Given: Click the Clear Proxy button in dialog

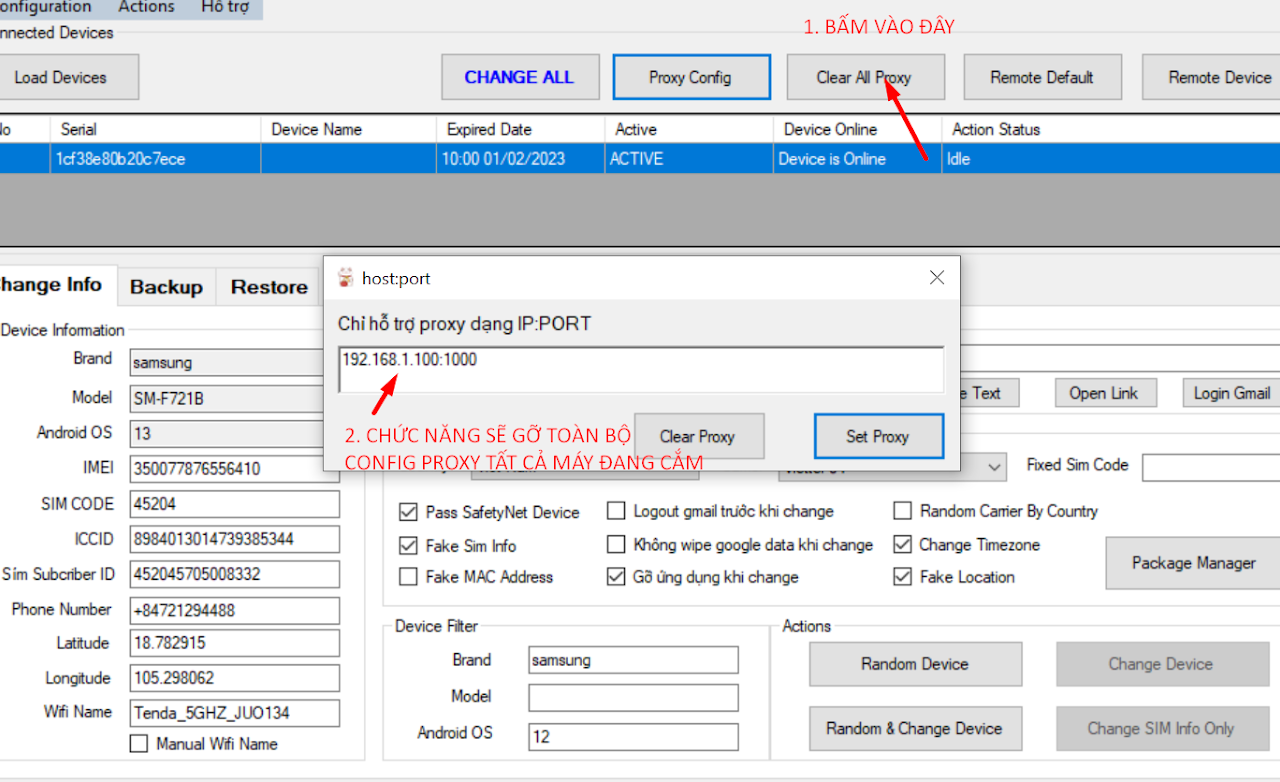Looking at the screenshot, I should [698, 436].
